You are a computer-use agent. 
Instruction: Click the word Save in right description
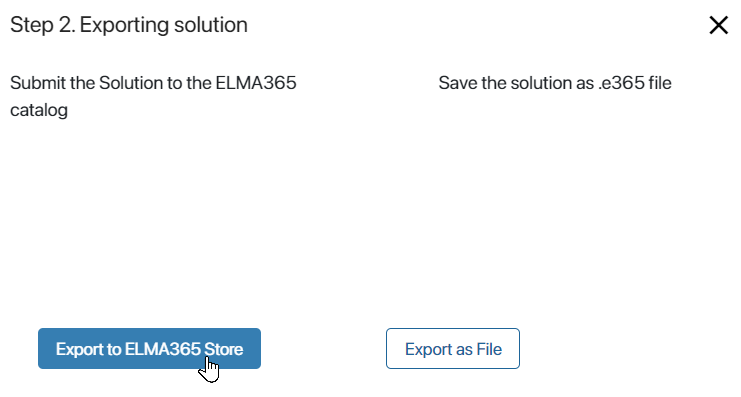[458, 83]
